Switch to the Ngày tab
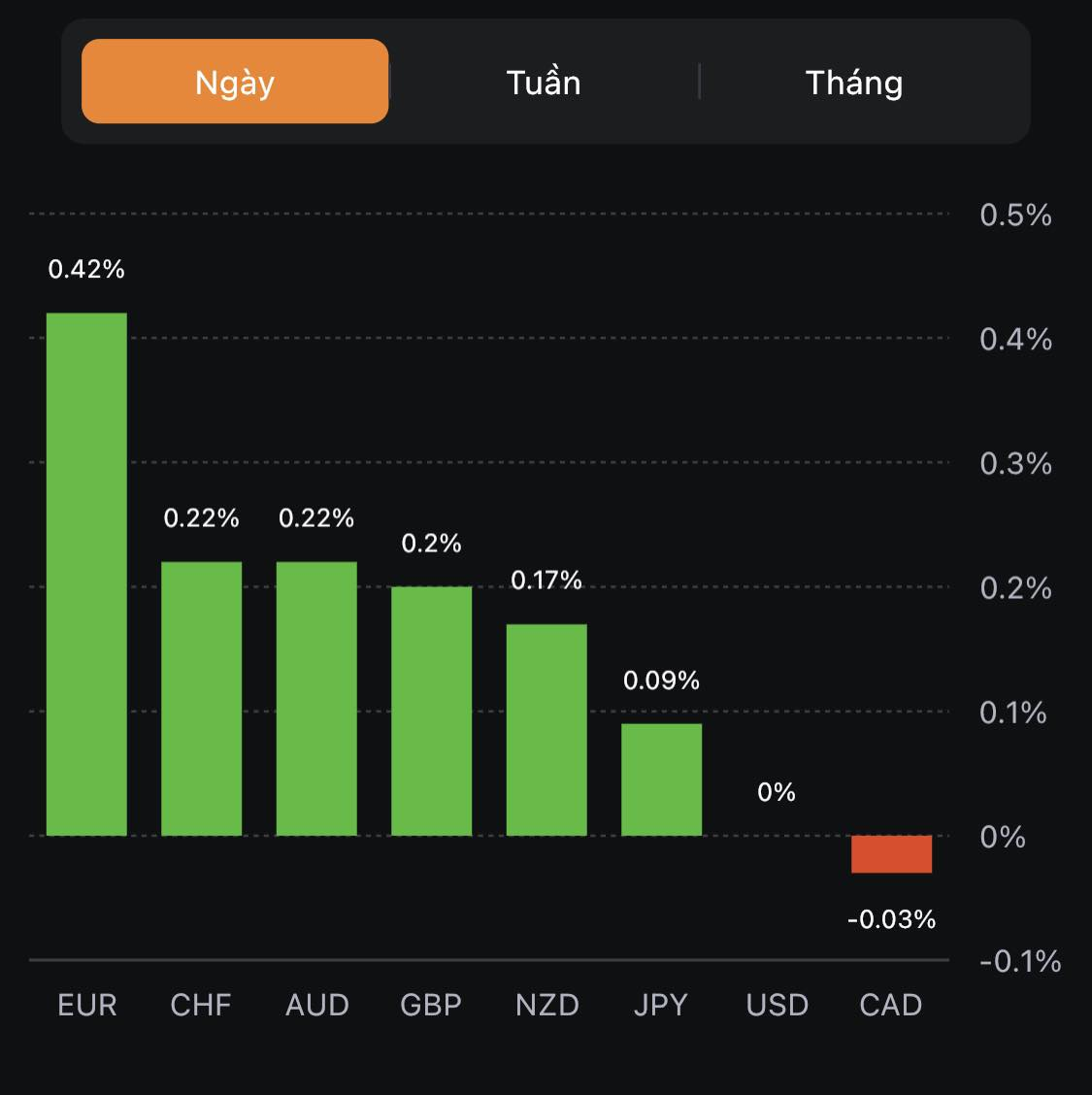The height and width of the screenshot is (1095, 1092). pos(235,82)
